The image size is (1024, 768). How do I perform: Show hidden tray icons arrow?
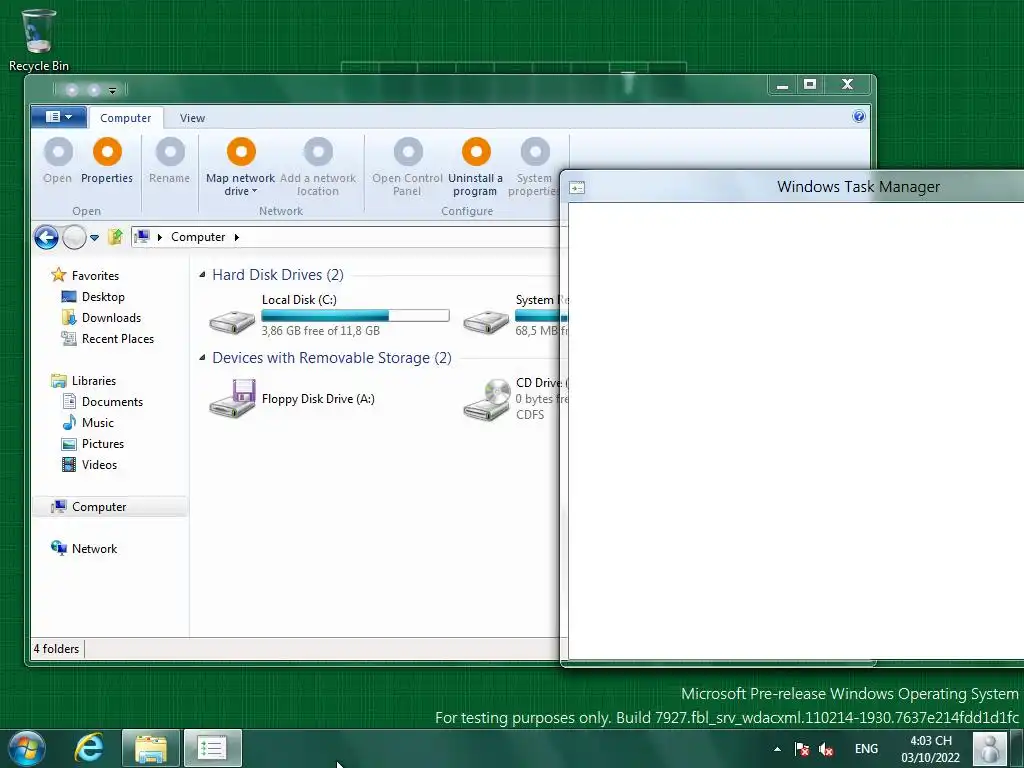pyautogui.click(x=777, y=749)
